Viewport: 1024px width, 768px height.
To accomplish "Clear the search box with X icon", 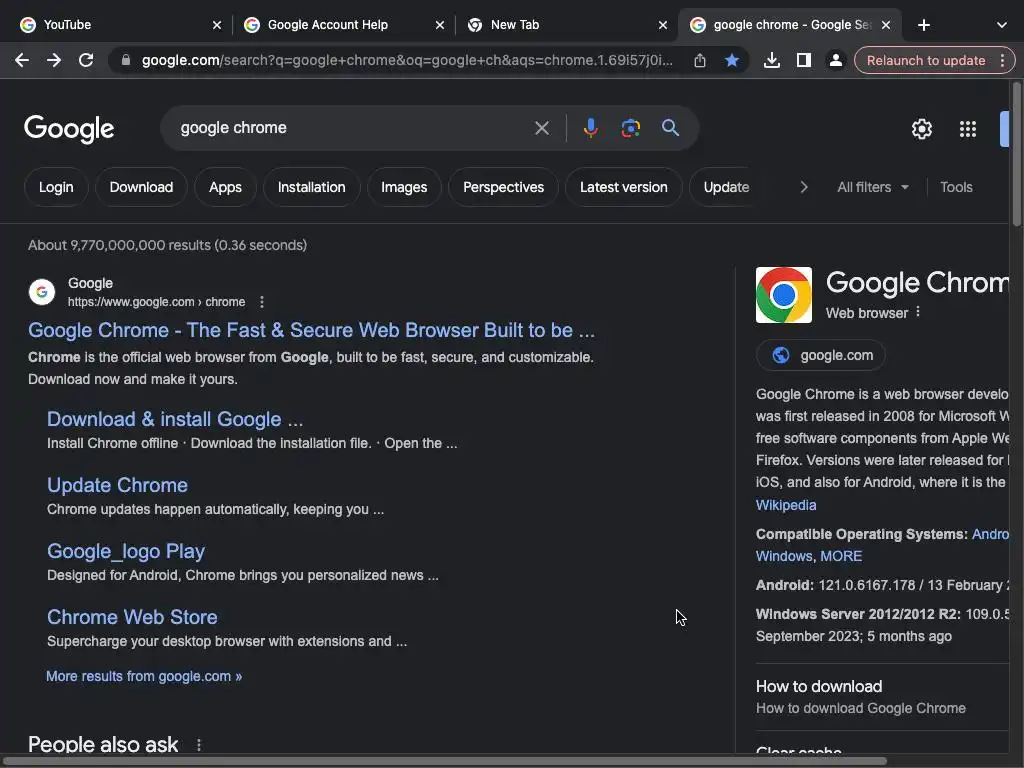I will pos(541,128).
